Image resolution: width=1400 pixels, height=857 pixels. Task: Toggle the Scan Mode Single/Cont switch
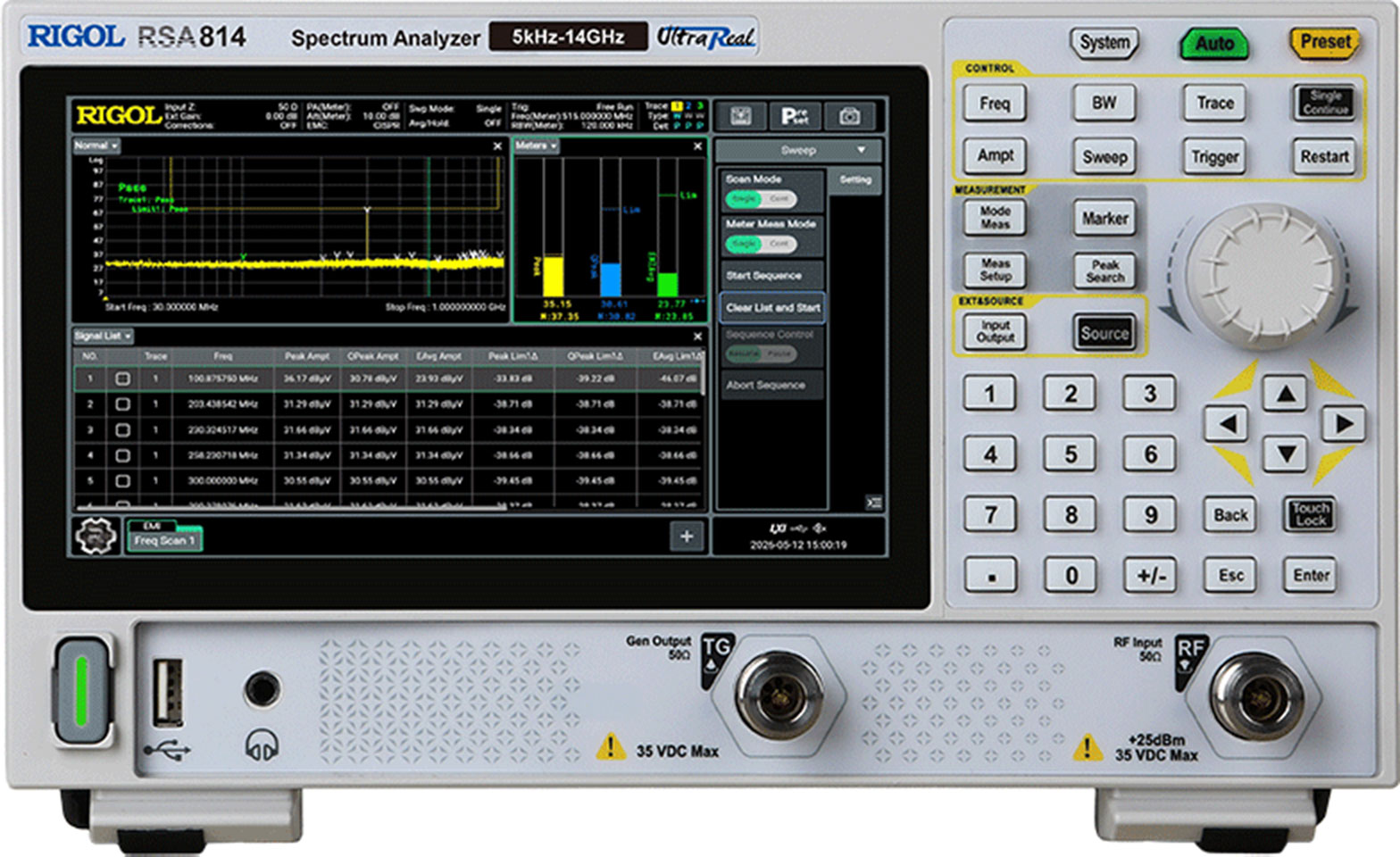[761, 198]
